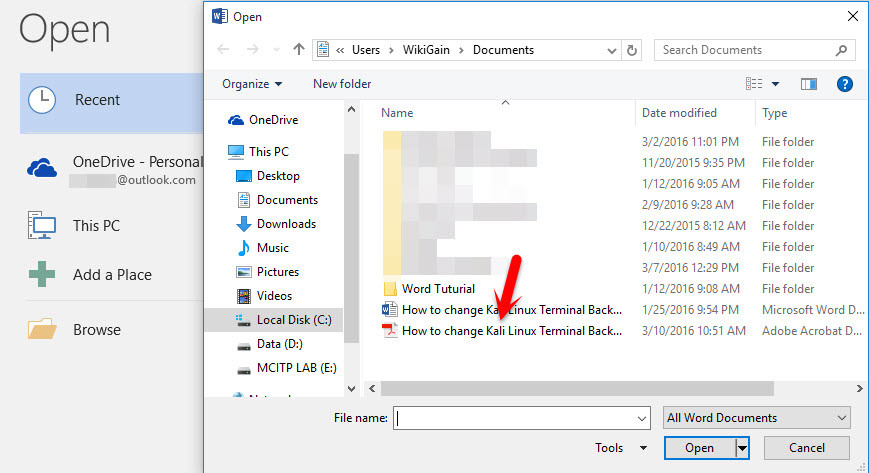Expand the address bar path dropdown

click(x=612, y=50)
